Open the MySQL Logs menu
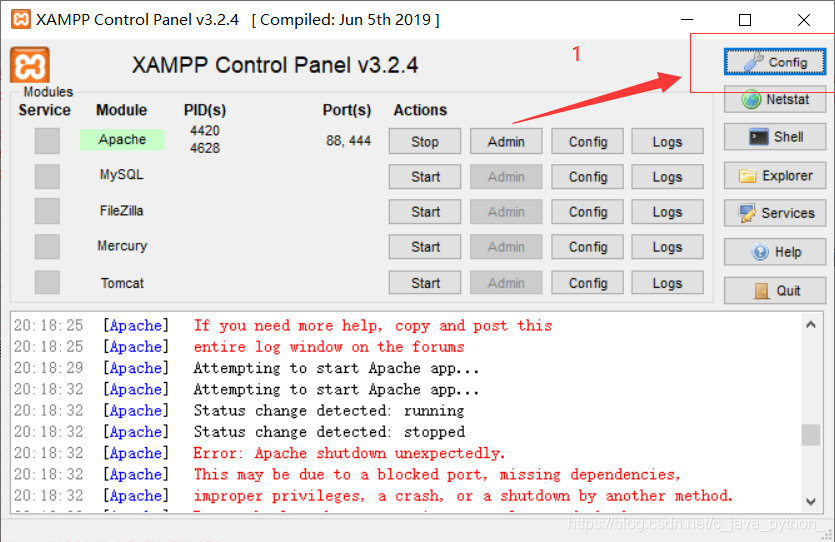This screenshot has height=542, width=835. click(668, 177)
